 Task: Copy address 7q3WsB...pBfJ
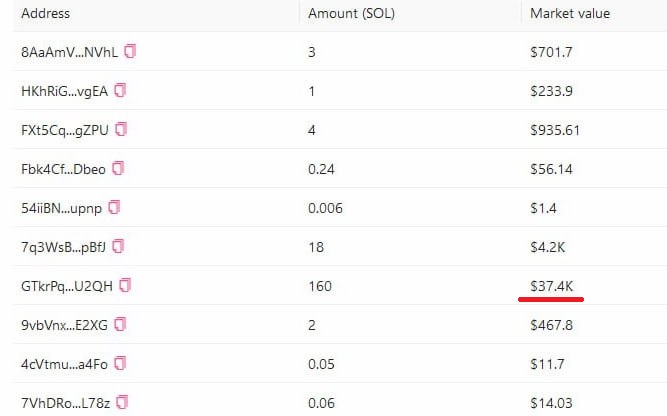pyautogui.click(x=118, y=246)
